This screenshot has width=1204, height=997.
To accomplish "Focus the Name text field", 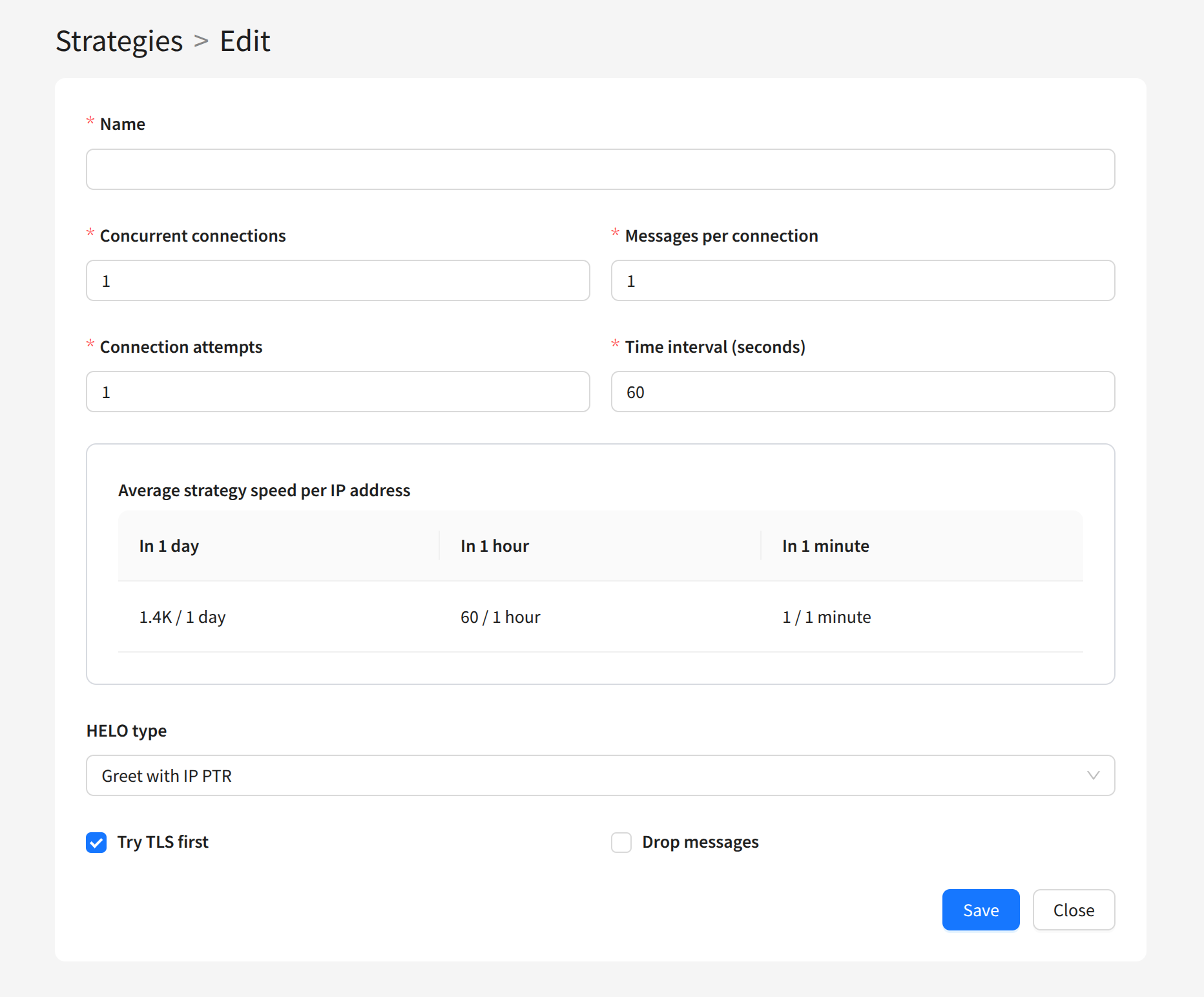I will (x=600, y=169).
